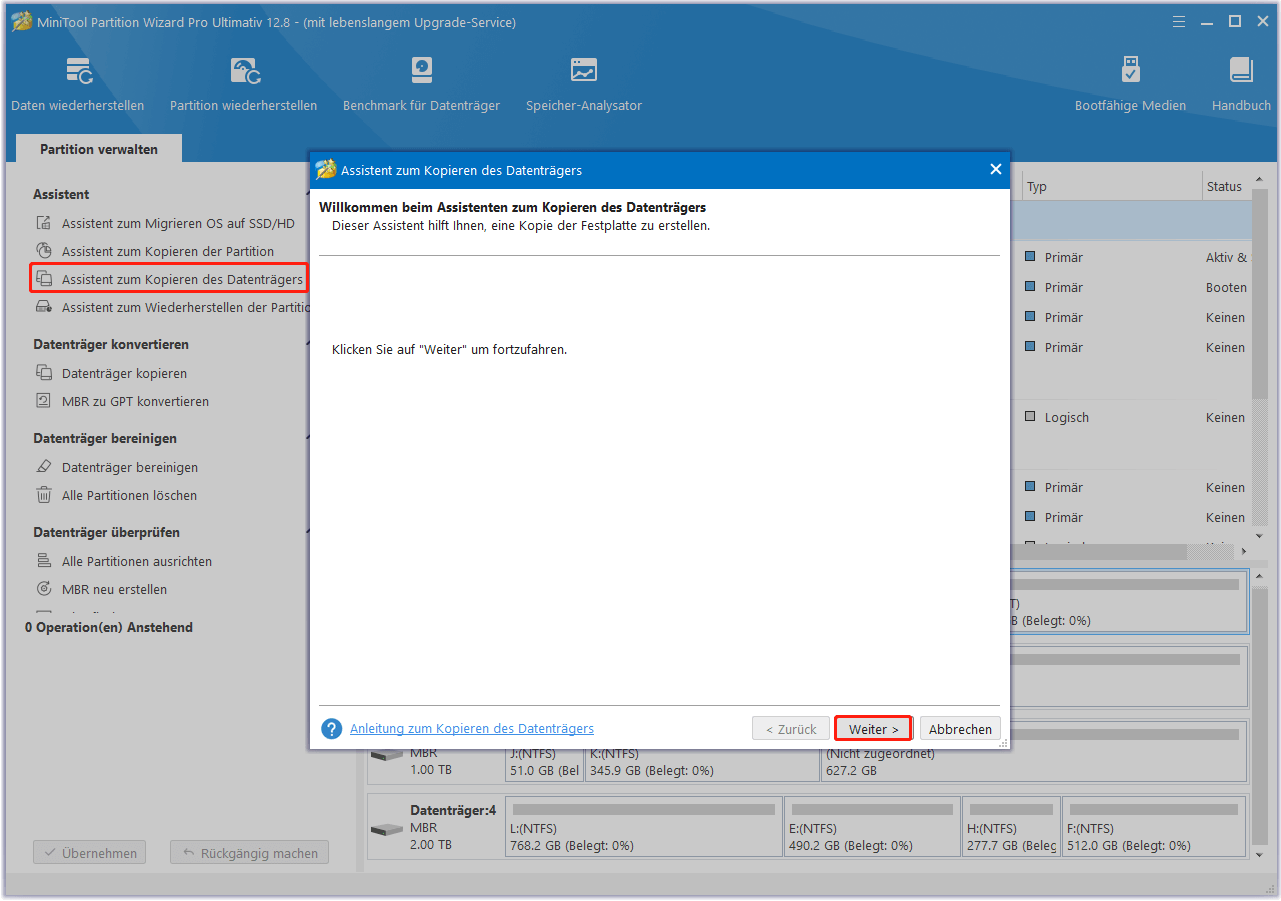1281x901 pixels.
Task: Open Daten wiederherstellen tool
Action: [x=78, y=84]
